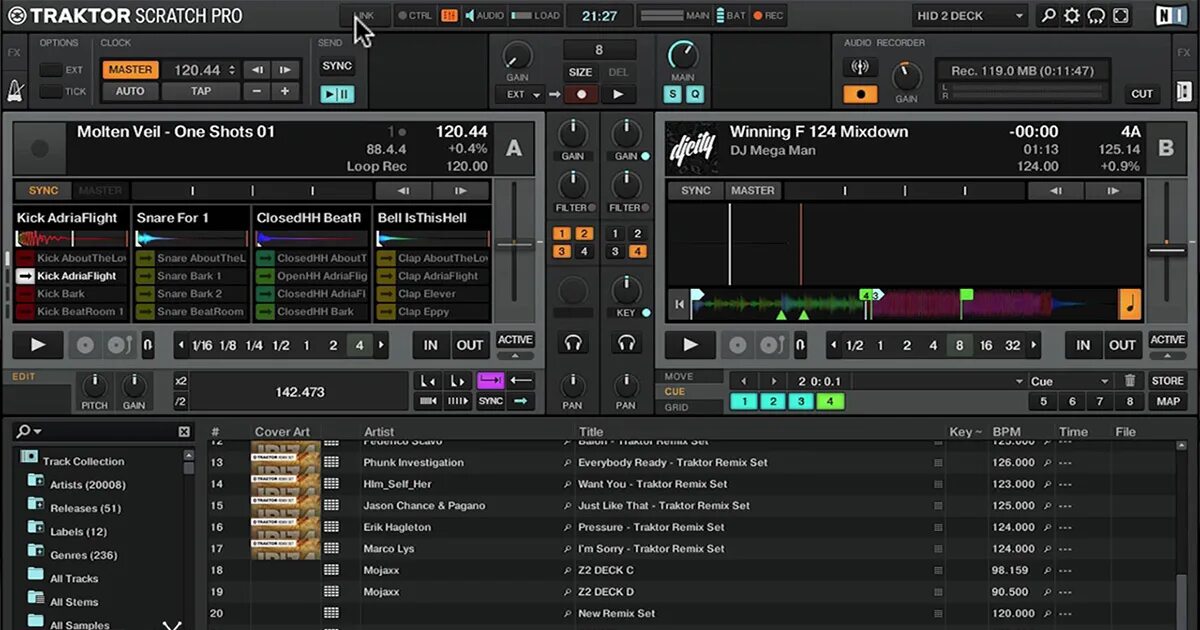Open preferences with the gear icon

(1072, 15)
